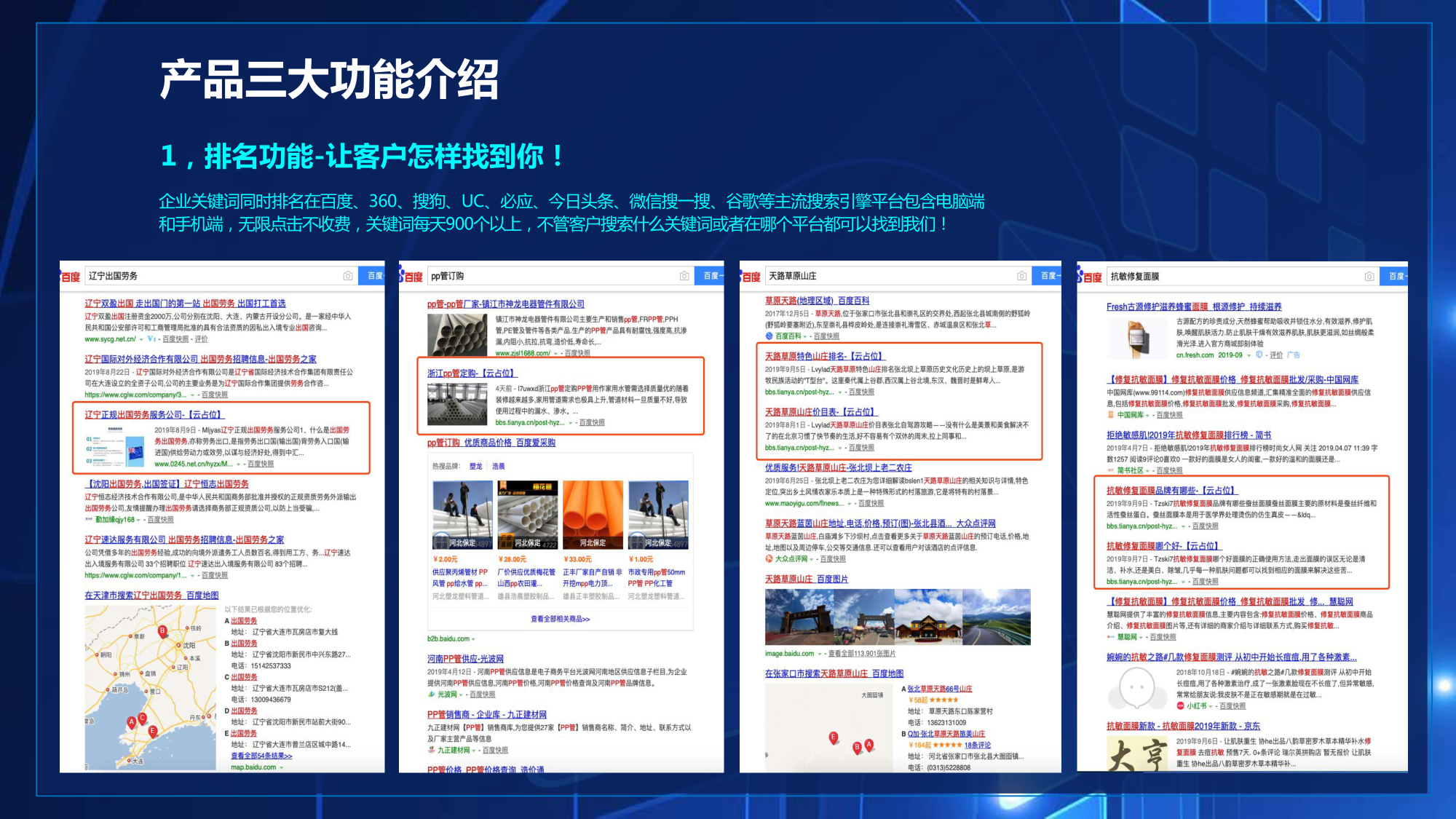Open result 在天津市搜索辽宁出国劳务_百度地图
The height and width of the screenshot is (819, 1456).
(x=151, y=595)
